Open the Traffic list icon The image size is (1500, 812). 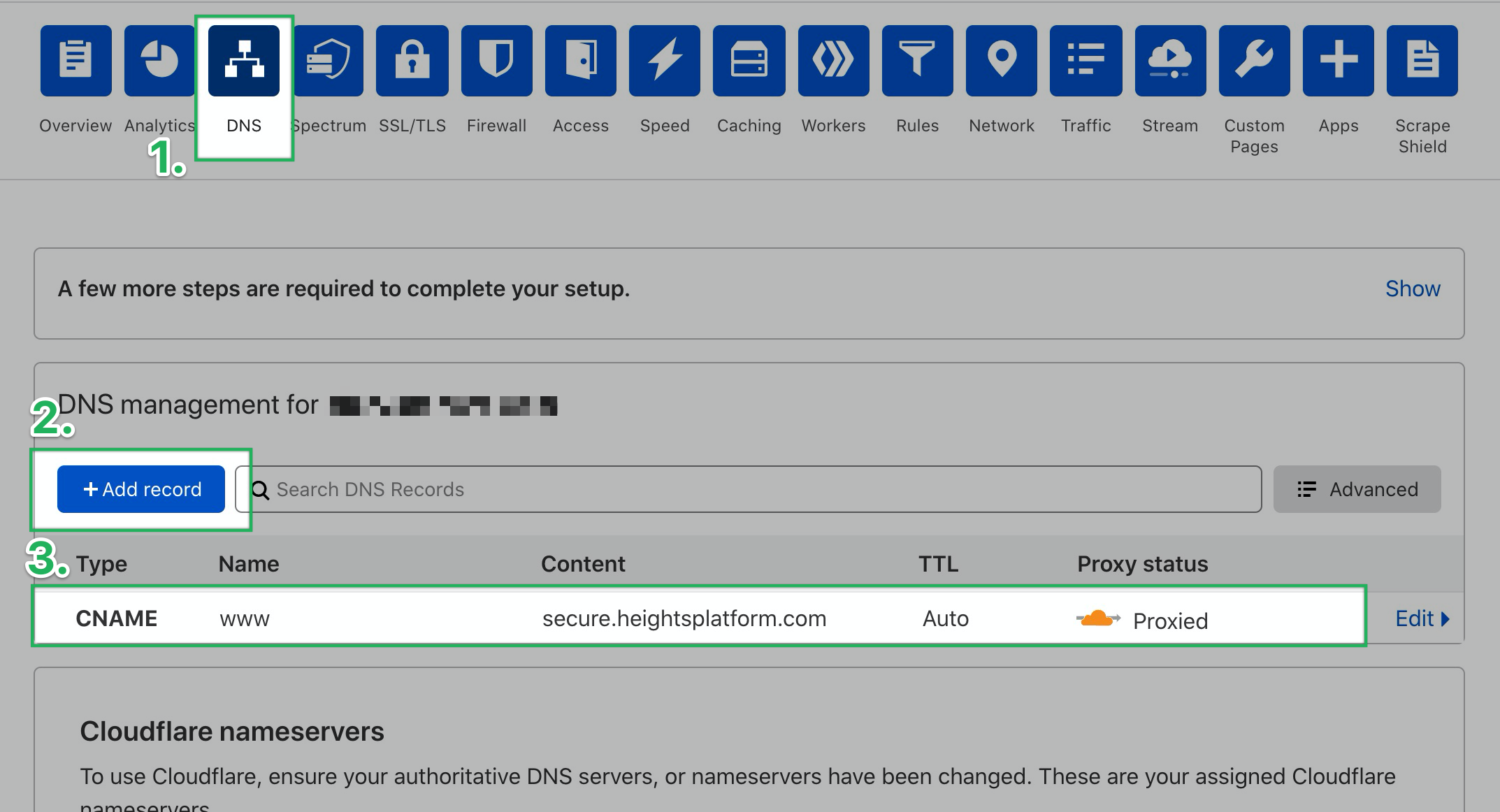[1086, 60]
